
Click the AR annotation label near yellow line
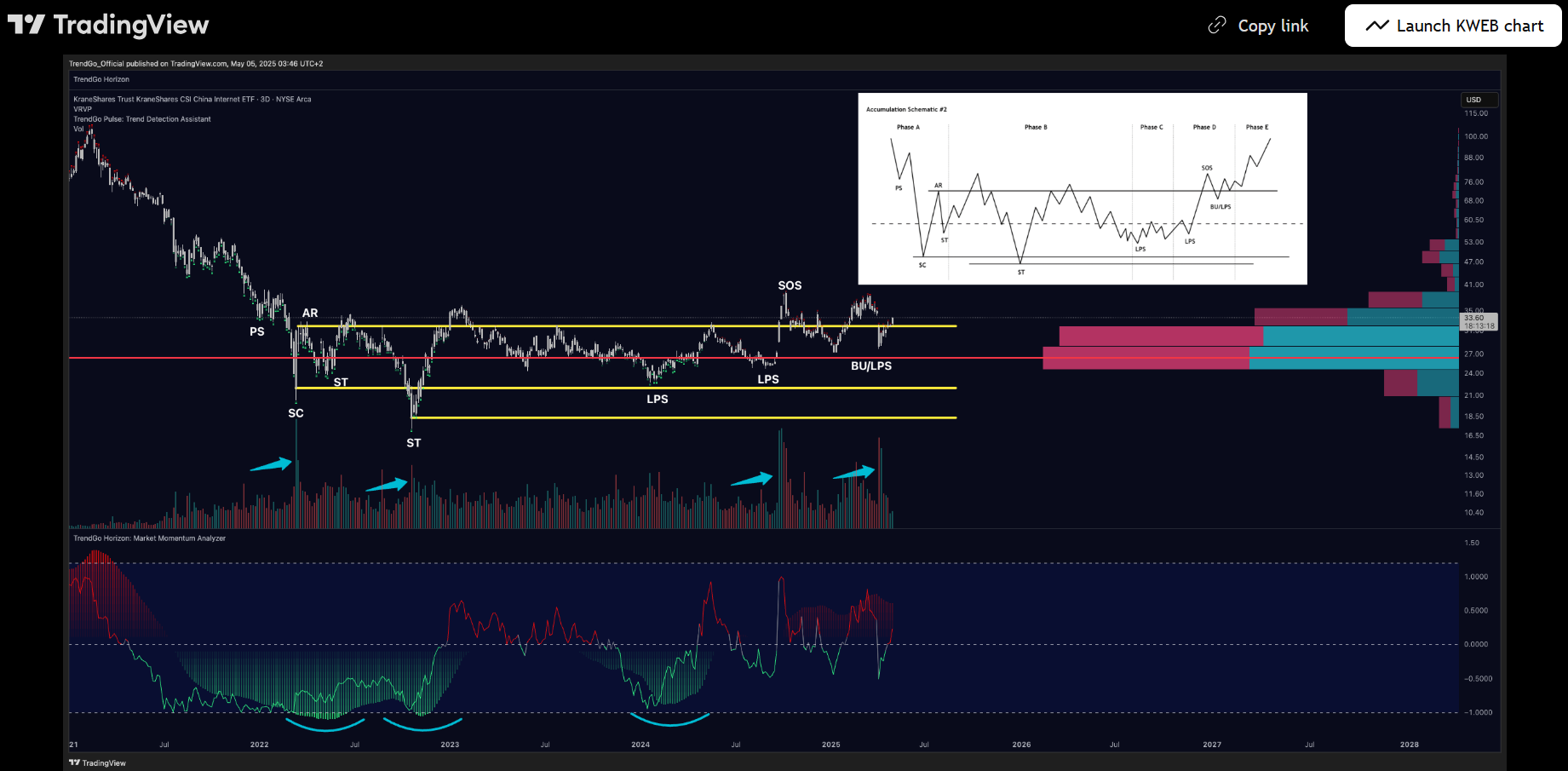[310, 314]
